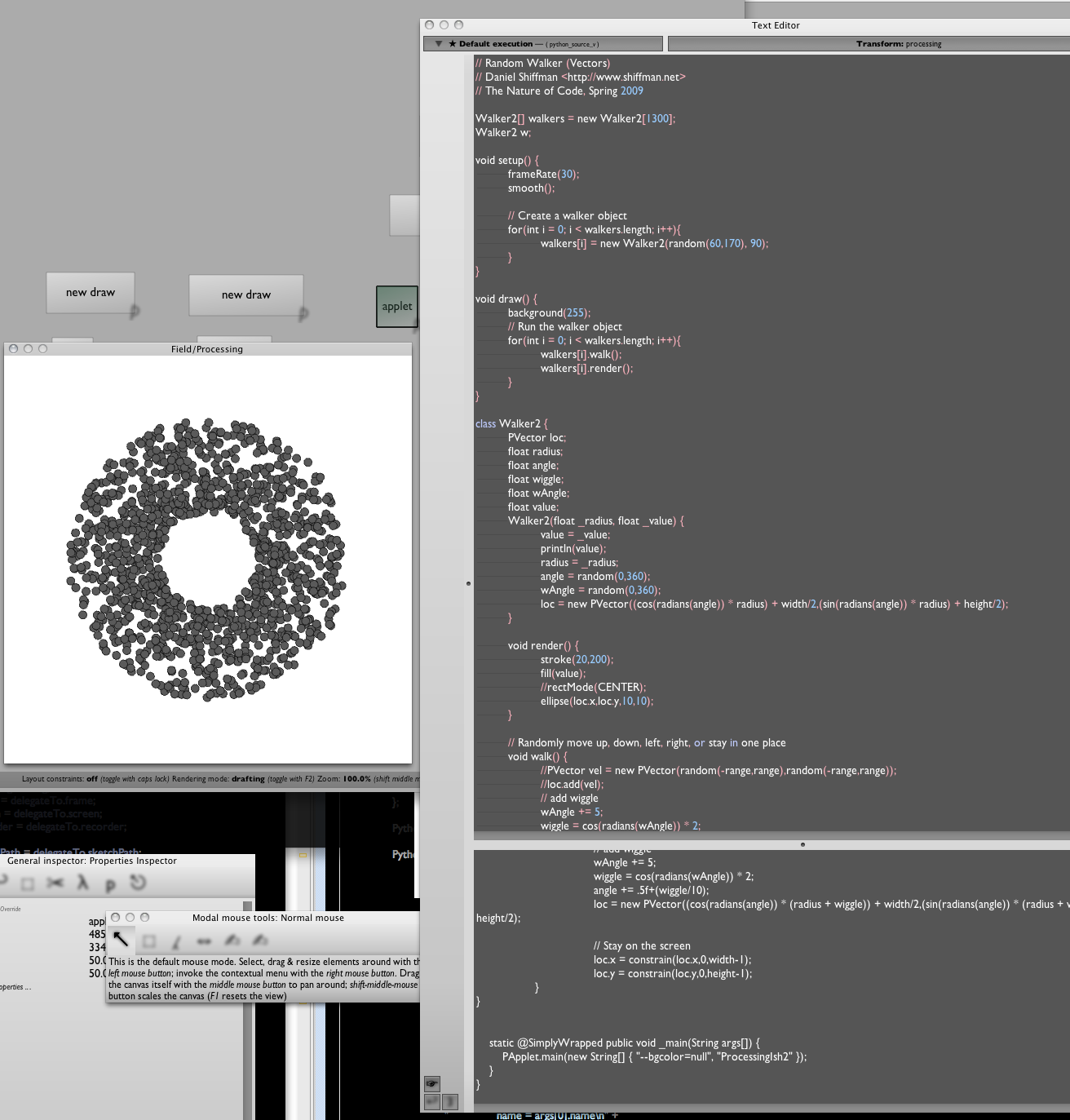Screen dimensions: 1070x1120
Task: Click the scissors icon in Properties Inspector
Action: tap(55, 883)
